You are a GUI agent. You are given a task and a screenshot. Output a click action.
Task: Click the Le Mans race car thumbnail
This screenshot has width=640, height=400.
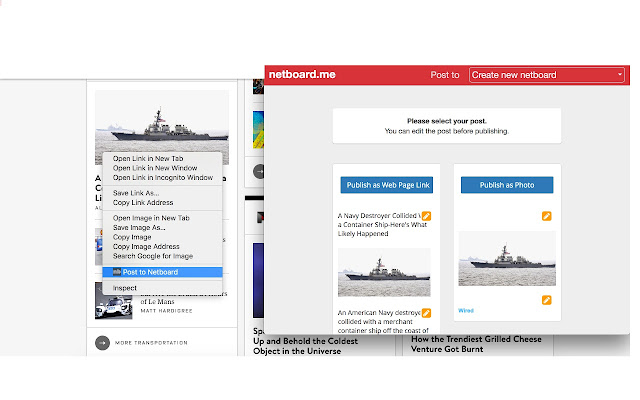tap(113, 300)
